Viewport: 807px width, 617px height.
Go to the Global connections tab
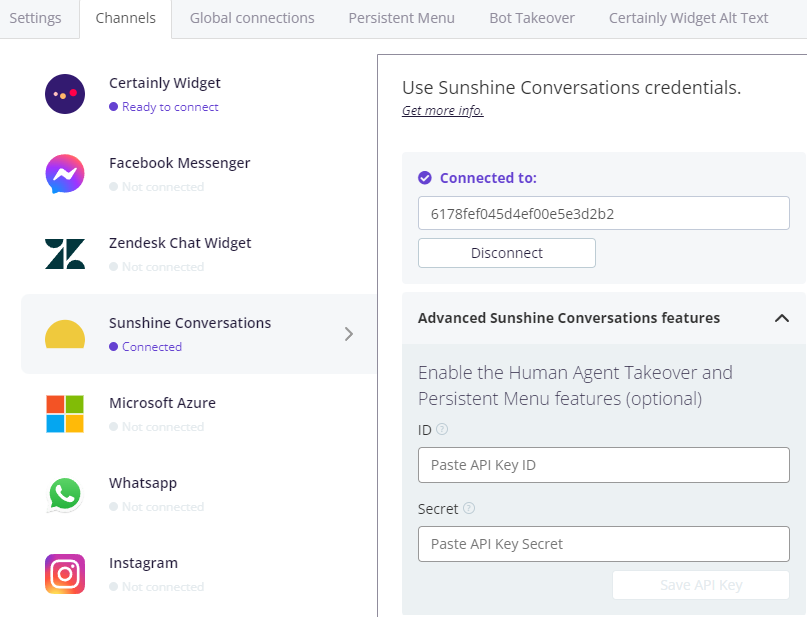tap(252, 18)
